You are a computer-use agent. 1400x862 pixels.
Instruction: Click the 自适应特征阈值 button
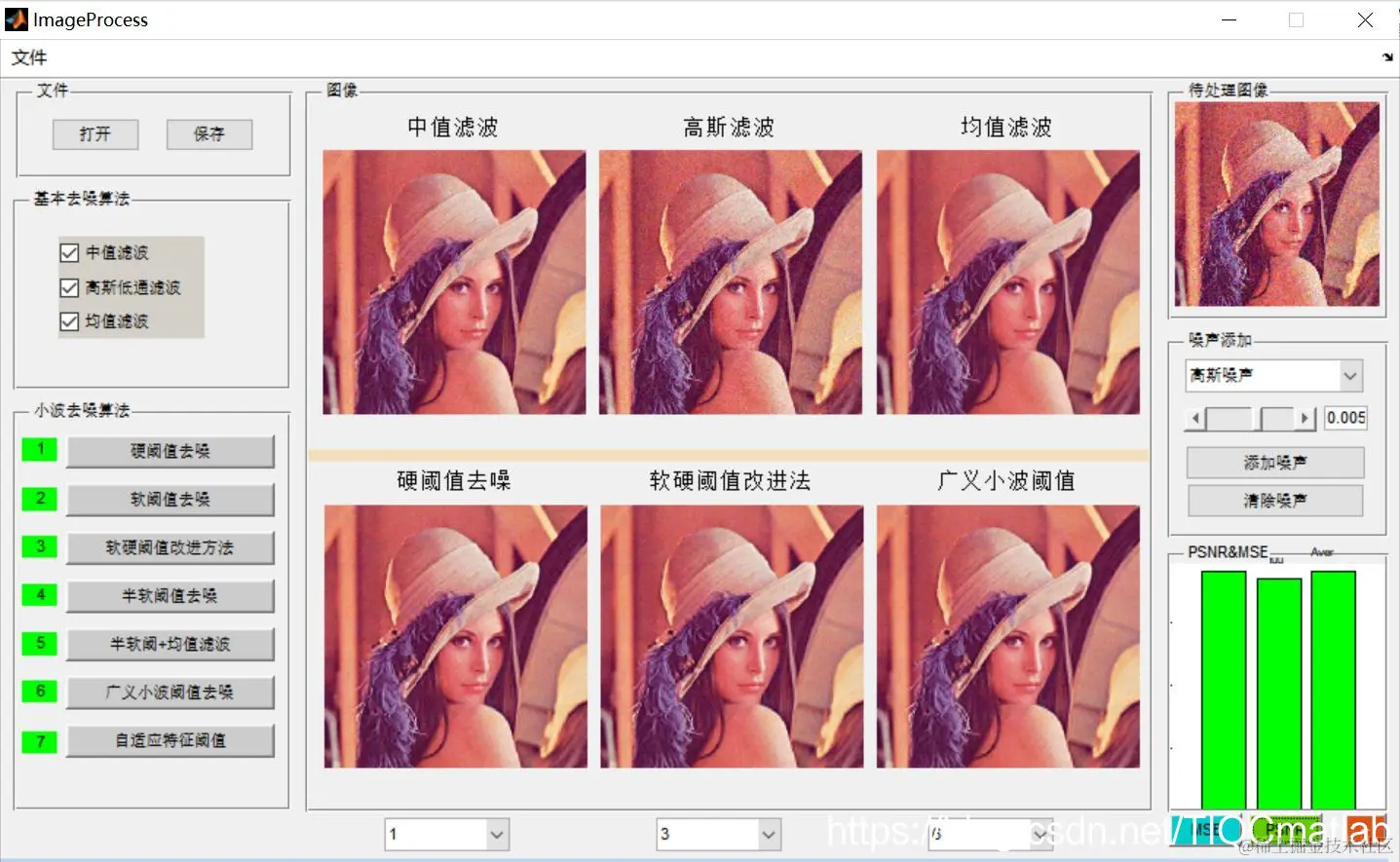coord(170,740)
